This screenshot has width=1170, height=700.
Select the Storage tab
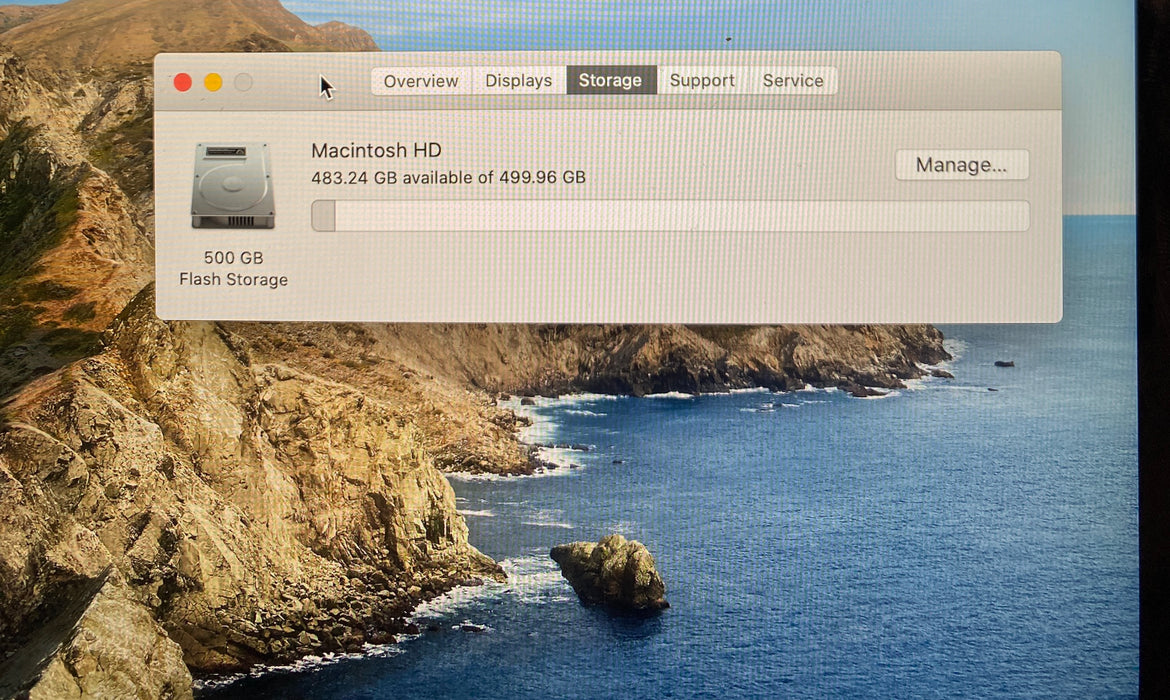(x=610, y=80)
